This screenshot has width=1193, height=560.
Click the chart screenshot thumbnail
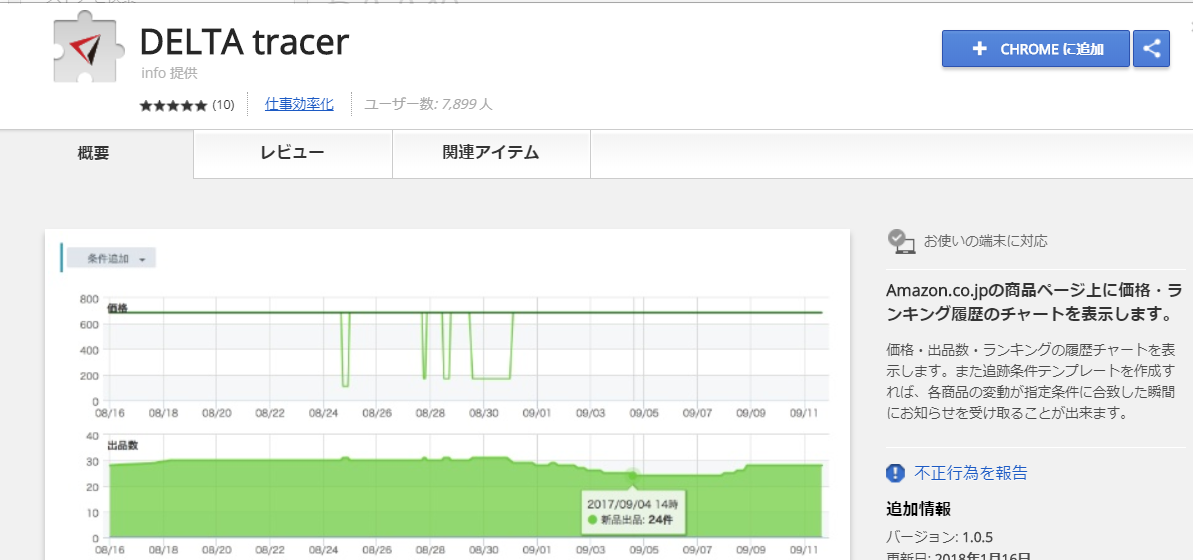coord(447,394)
